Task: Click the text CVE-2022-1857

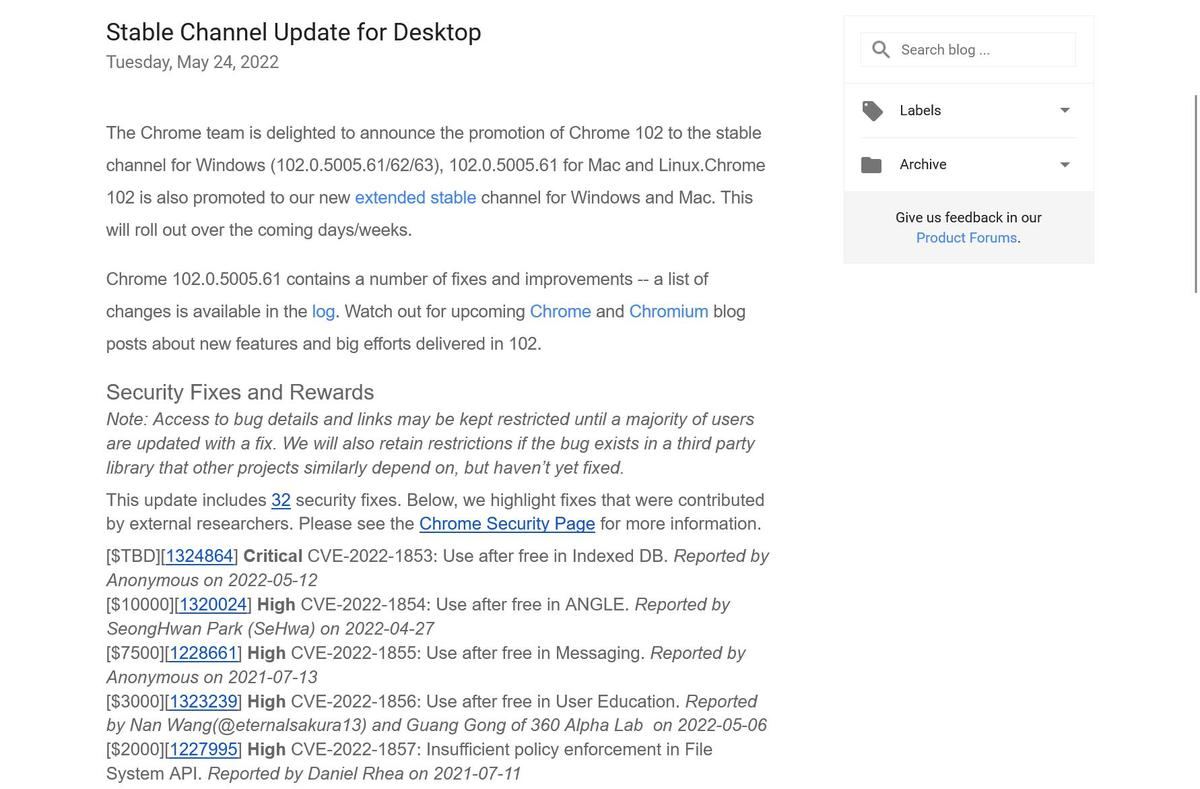Action: tap(356, 750)
